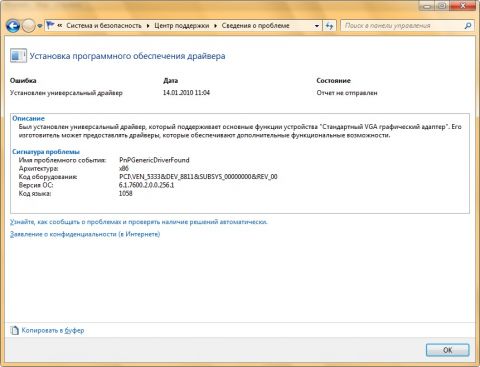Click 'Копировать в буфер' link
This screenshot has height=367, width=480.
click(53, 330)
